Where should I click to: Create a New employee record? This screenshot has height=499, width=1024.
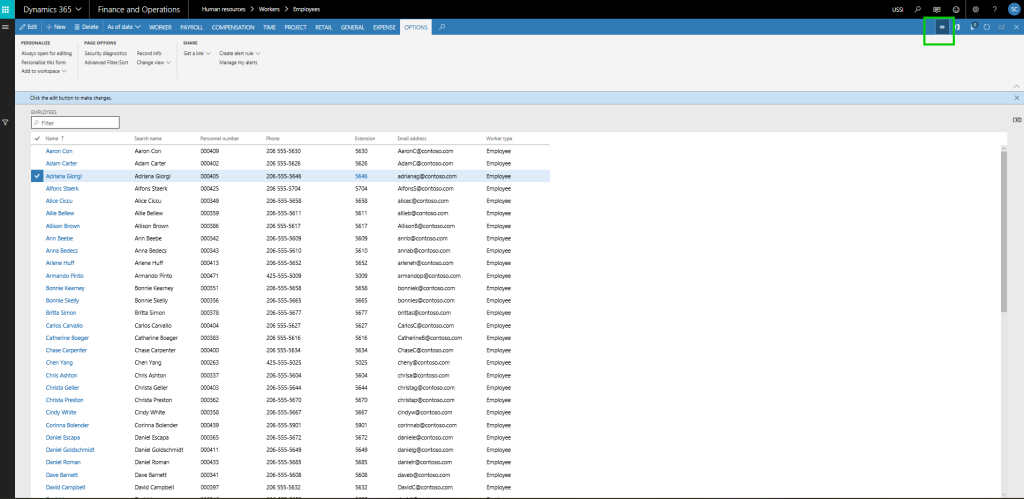[56, 27]
